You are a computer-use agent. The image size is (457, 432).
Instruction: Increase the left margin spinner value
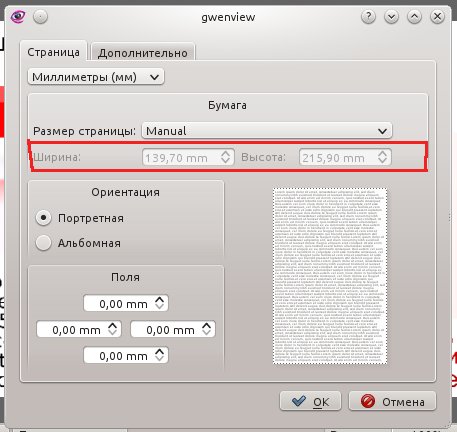[113, 326]
